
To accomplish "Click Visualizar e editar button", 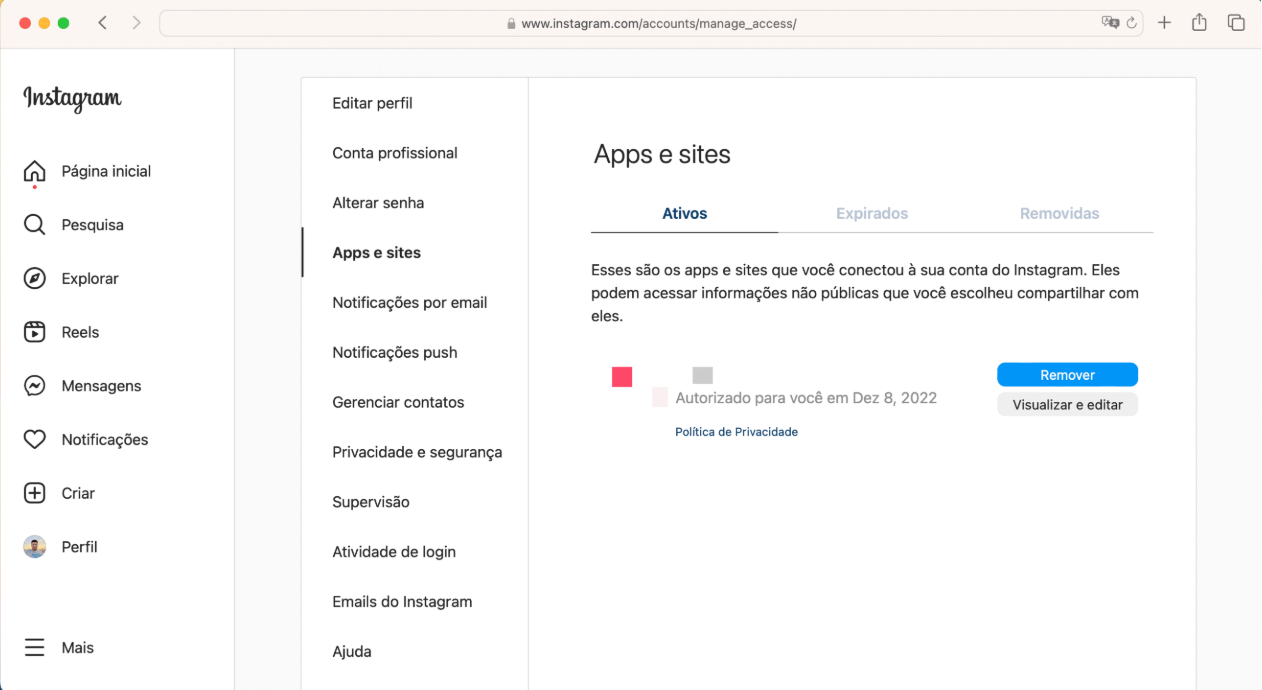I will (x=1067, y=405).
